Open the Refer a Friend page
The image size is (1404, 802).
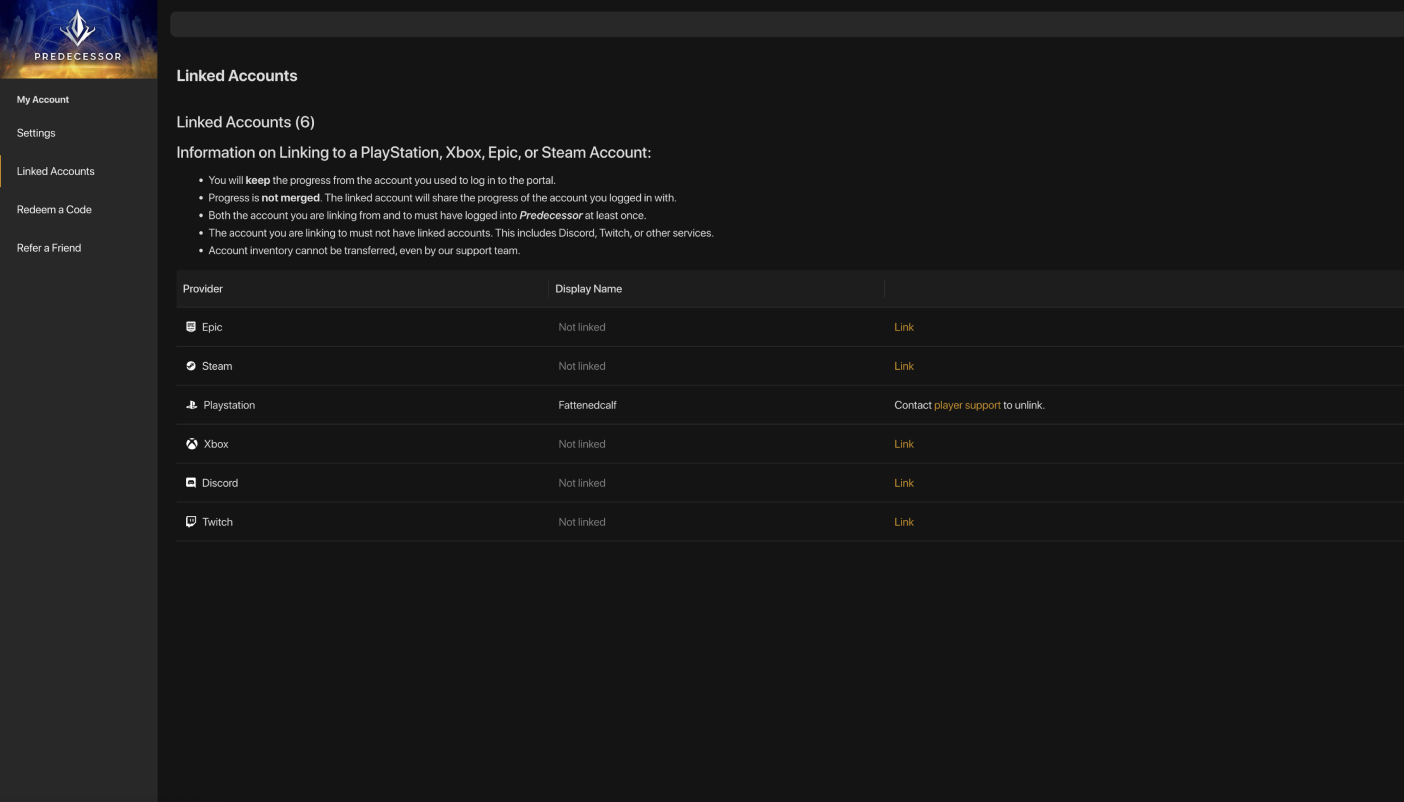point(49,247)
